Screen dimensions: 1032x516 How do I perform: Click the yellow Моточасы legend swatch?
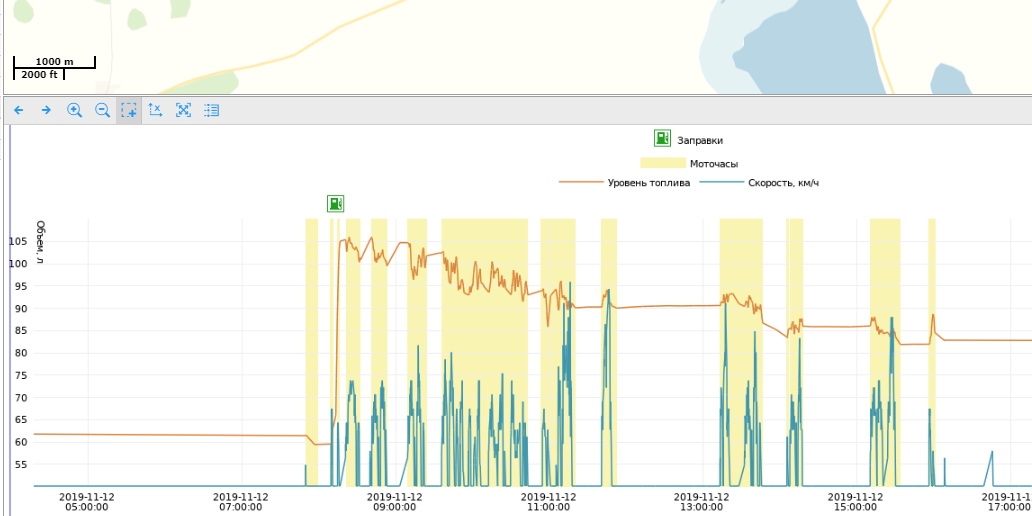pos(661,163)
